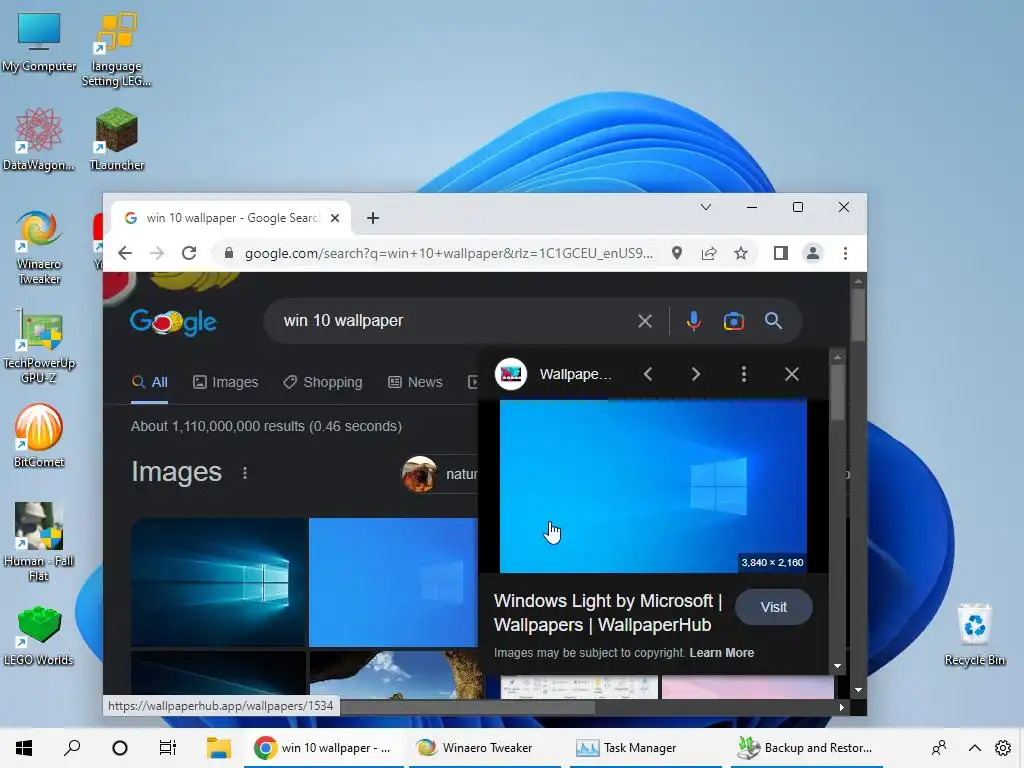The image size is (1024, 768).
Task: Click the preview panel scroll-down arrow
Action: click(838, 666)
